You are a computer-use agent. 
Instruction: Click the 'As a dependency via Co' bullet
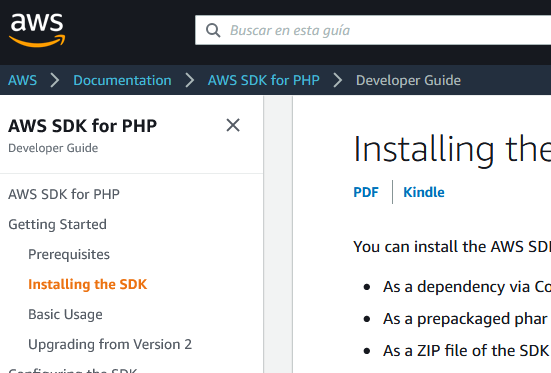467,287
